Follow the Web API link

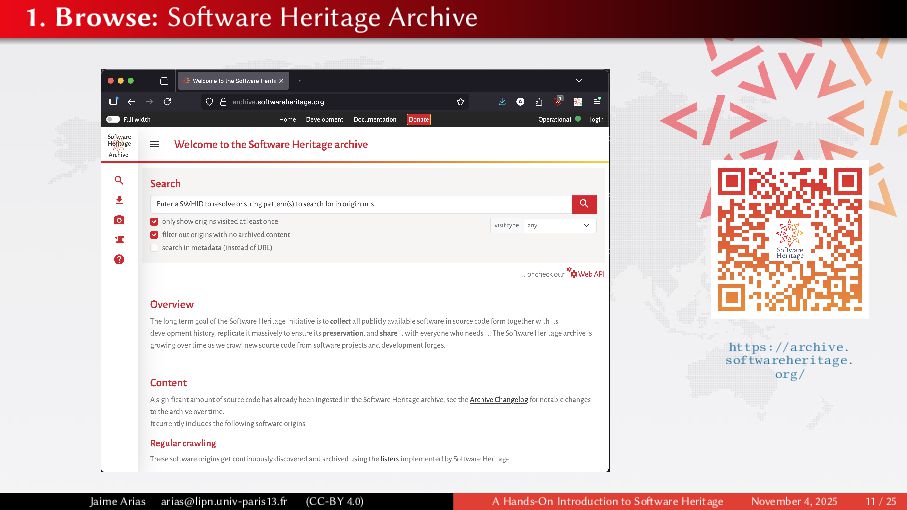[x=586, y=274]
